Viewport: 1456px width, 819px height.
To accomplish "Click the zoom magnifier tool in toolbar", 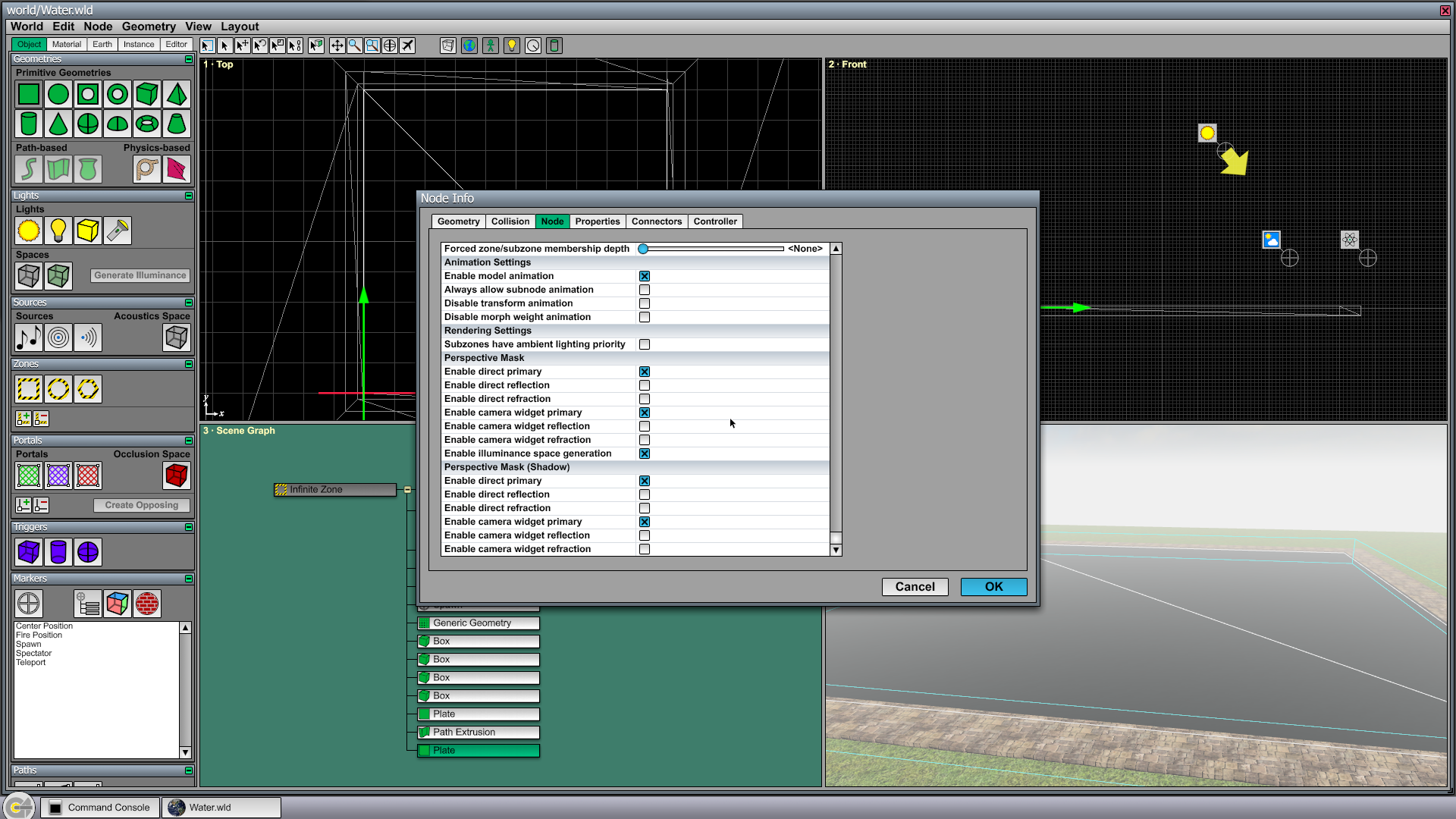I will (x=355, y=45).
